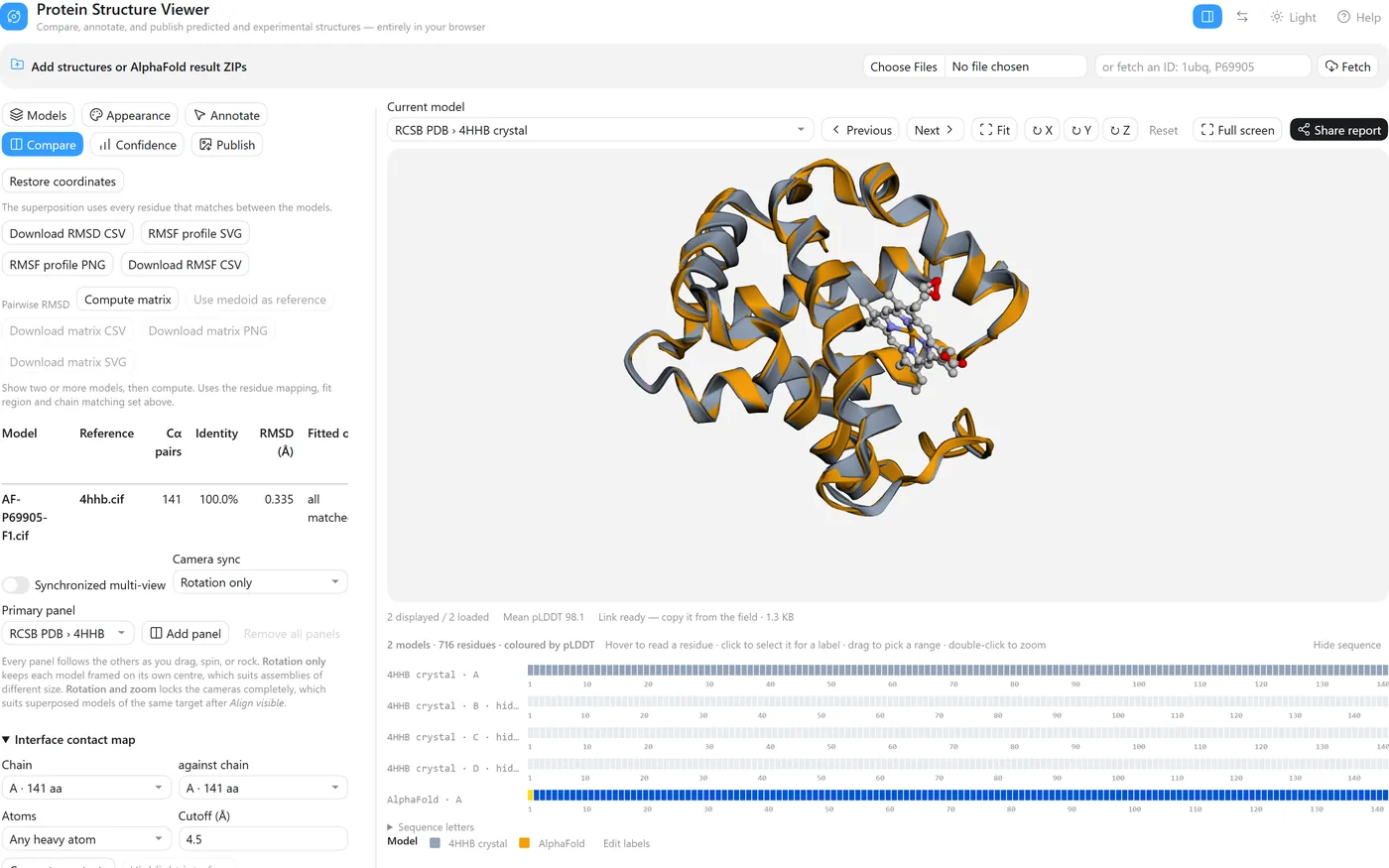Image resolution: width=1389 pixels, height=868 pixels.
Task: Click Hide sequence link
Action: pos(1346,645)
